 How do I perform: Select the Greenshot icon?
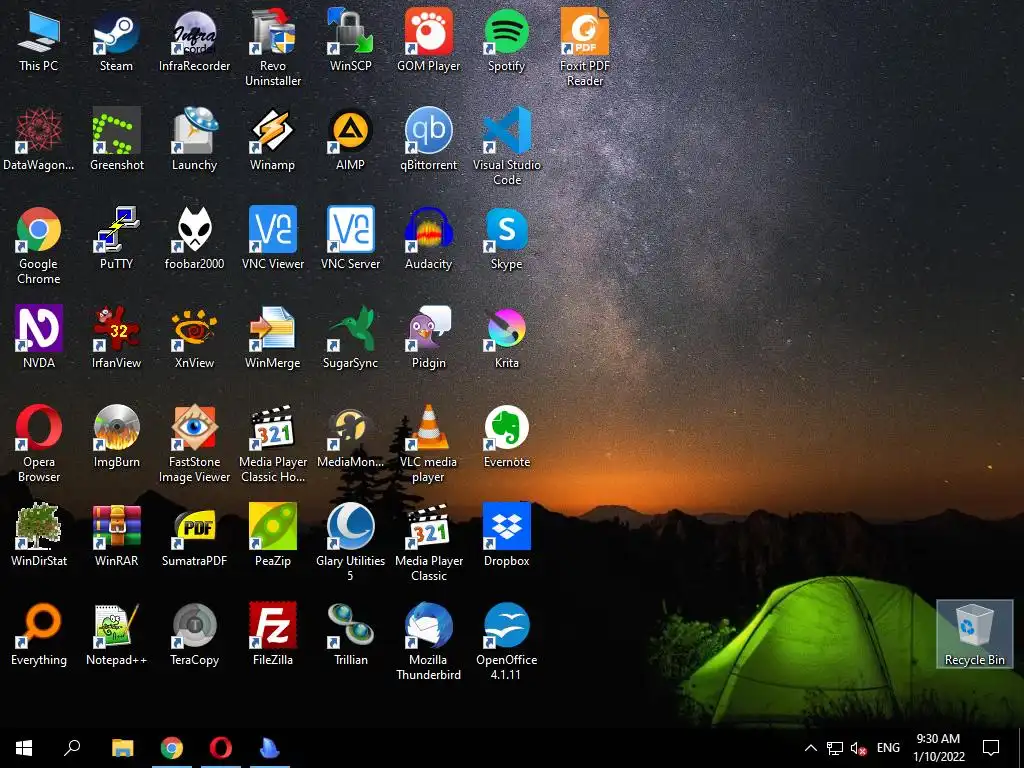[116, 140]
